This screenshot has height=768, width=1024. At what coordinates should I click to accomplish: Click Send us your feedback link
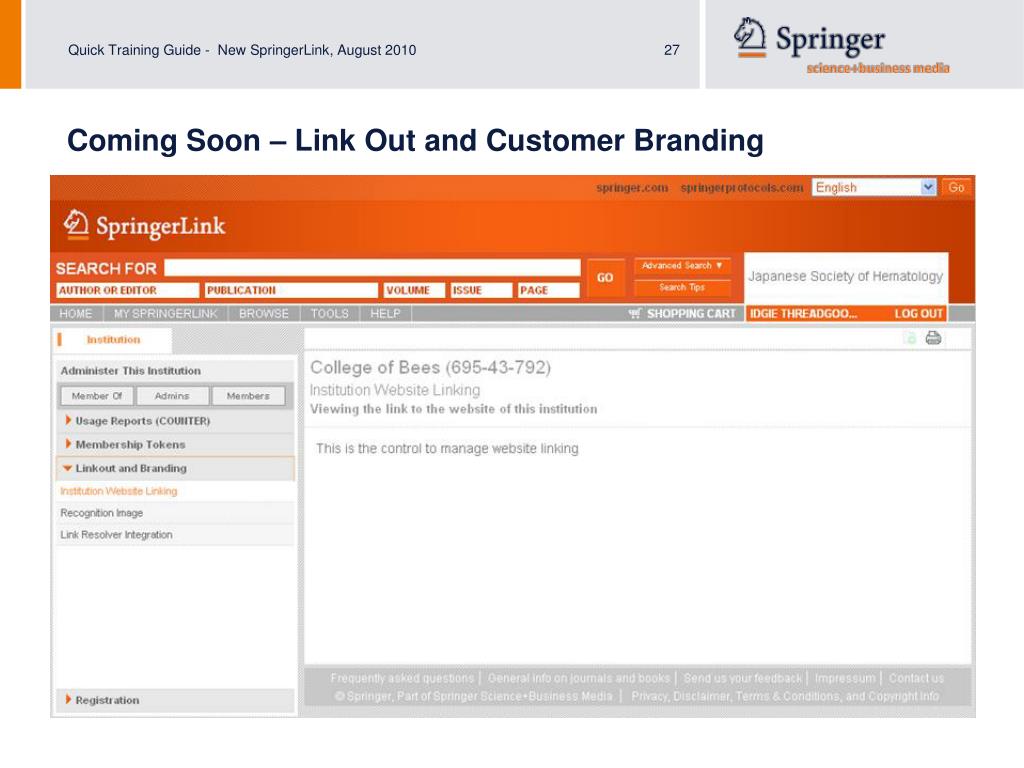[743, 679]
